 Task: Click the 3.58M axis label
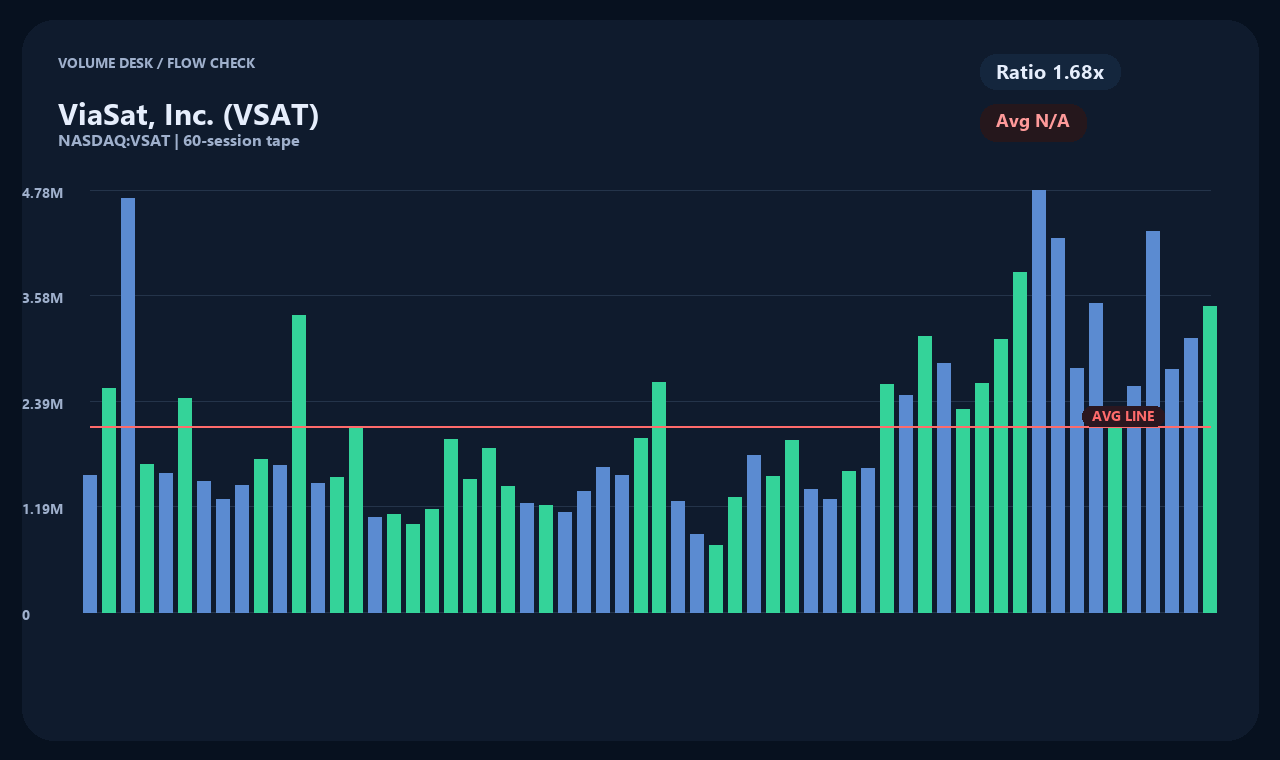pos(42,298)
